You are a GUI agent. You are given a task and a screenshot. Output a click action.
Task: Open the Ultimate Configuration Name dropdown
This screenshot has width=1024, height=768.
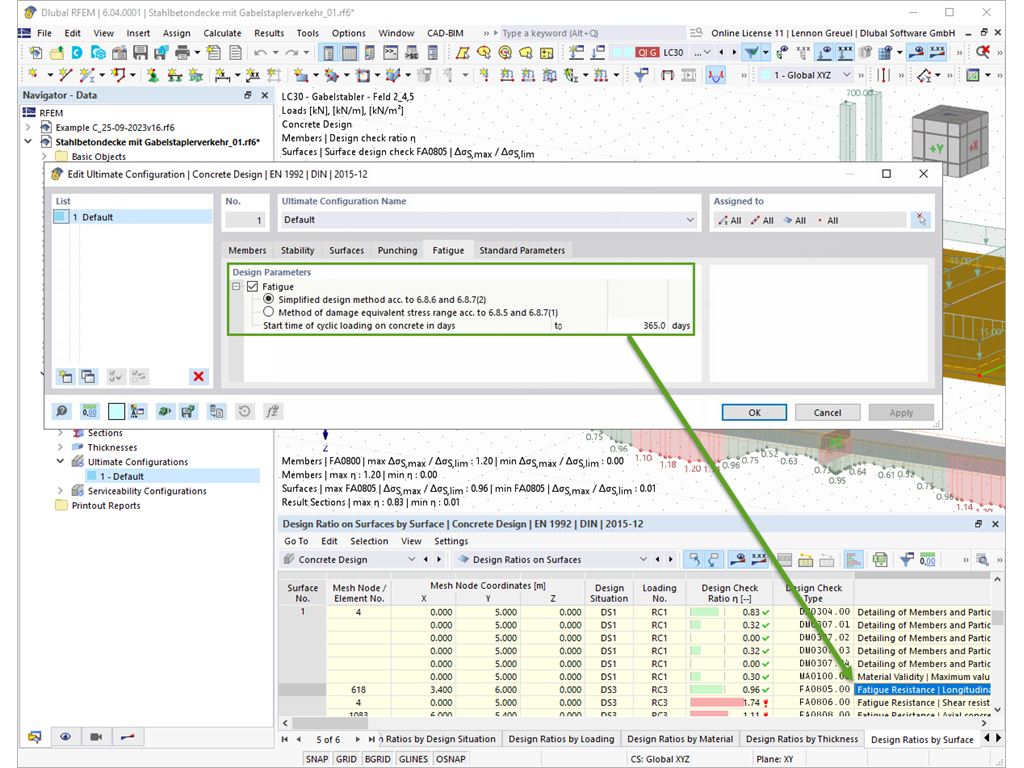(690, 220)
